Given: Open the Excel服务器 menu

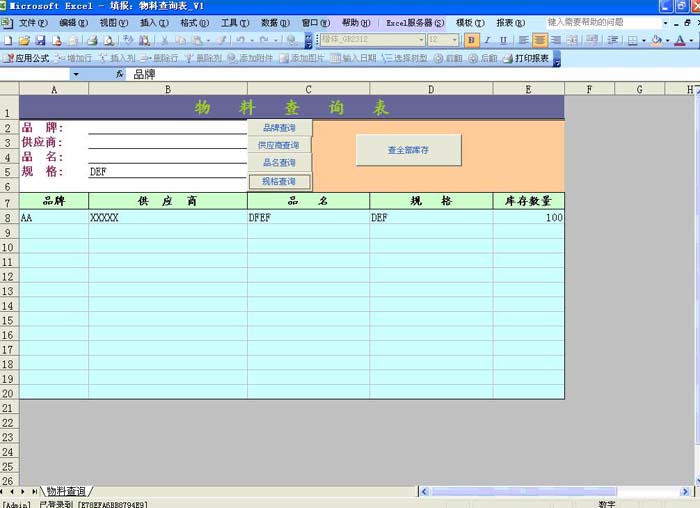Looking at the screenshot, I should pos(415,22).
